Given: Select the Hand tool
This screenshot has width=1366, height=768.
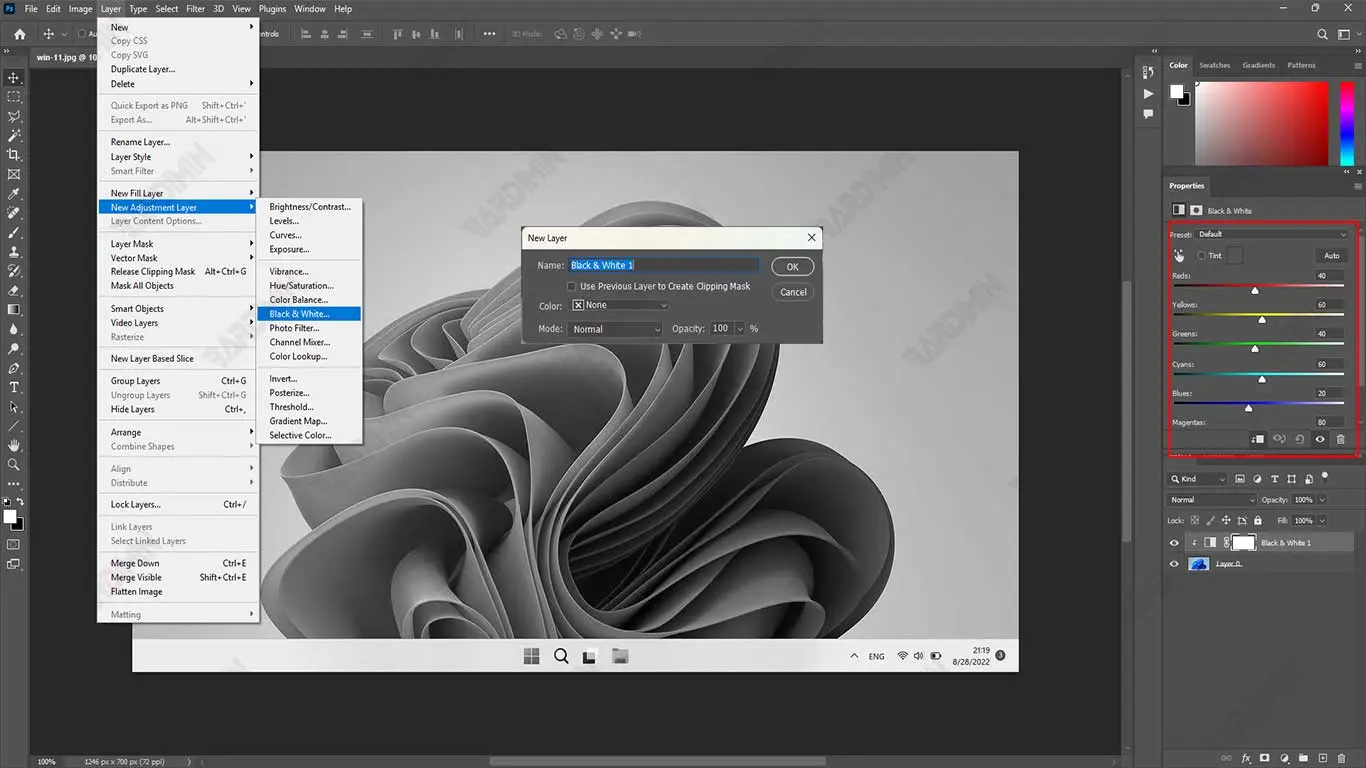Looking at the screenshot, I should (14, 445).
